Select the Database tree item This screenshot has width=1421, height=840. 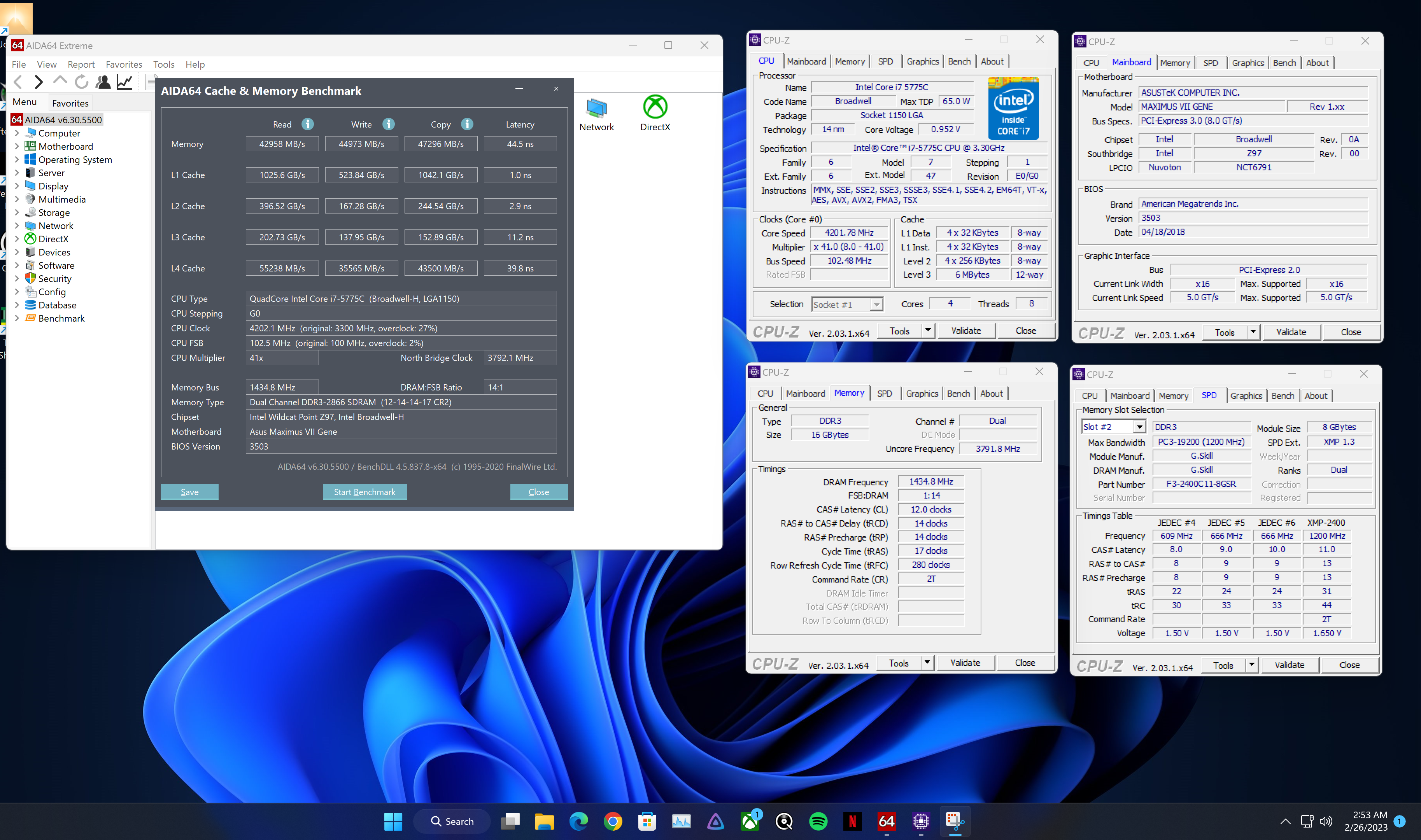(57, 305)
